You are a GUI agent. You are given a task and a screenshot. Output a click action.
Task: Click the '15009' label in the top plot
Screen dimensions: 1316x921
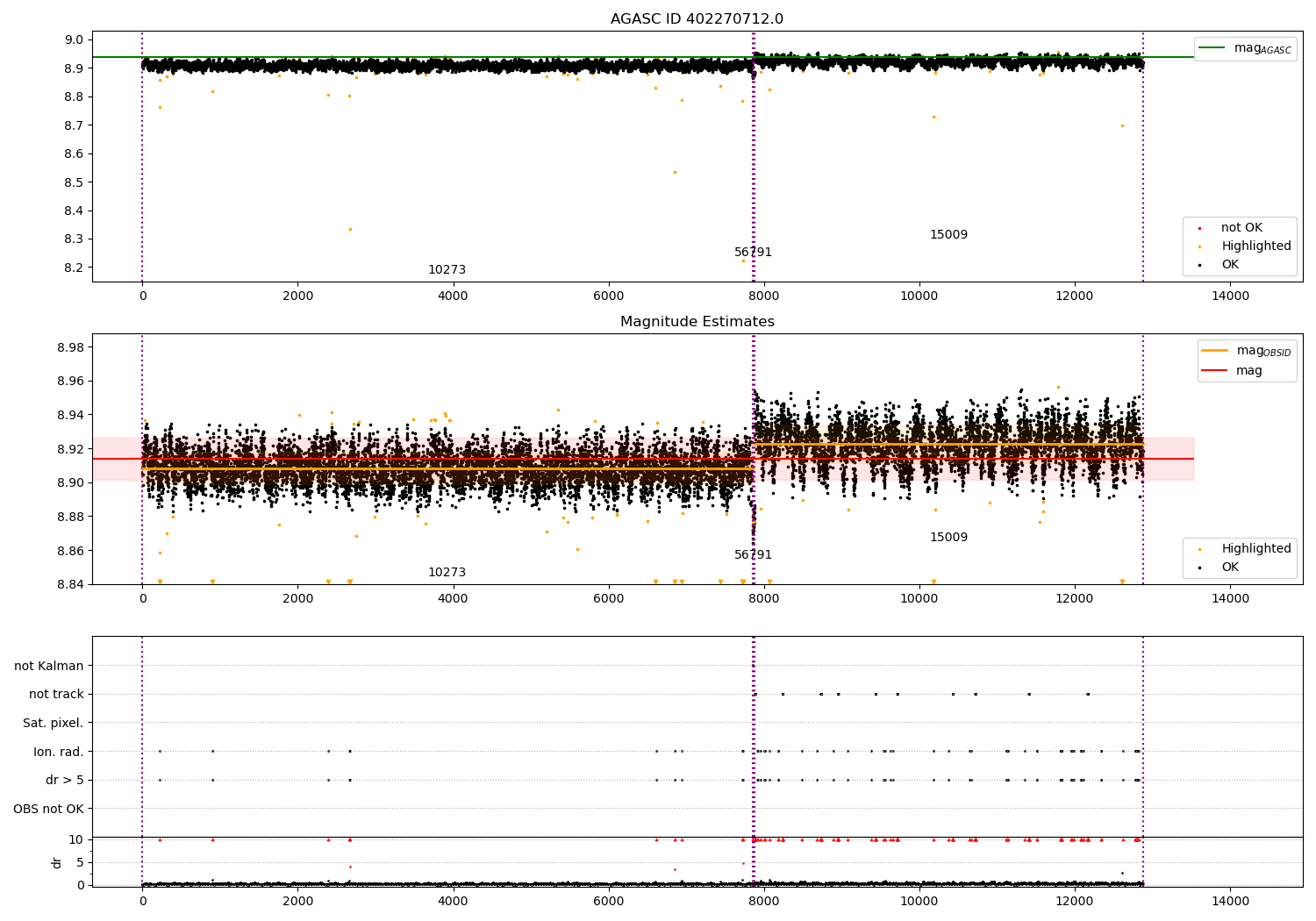click(x=948, y=235)
